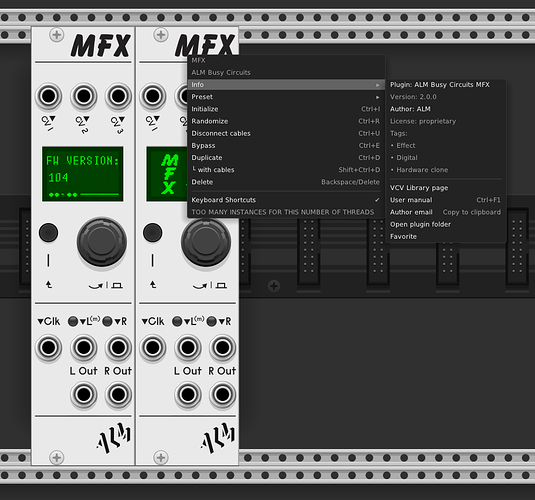Click the L Out jack on right MFX
The image size is (535, 500).
click(188, 395)
